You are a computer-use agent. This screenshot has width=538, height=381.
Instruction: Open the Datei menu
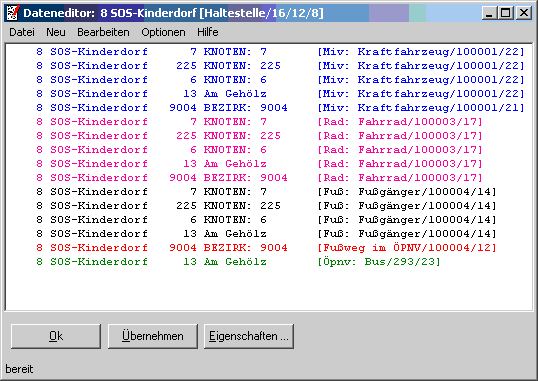[22, 32]
